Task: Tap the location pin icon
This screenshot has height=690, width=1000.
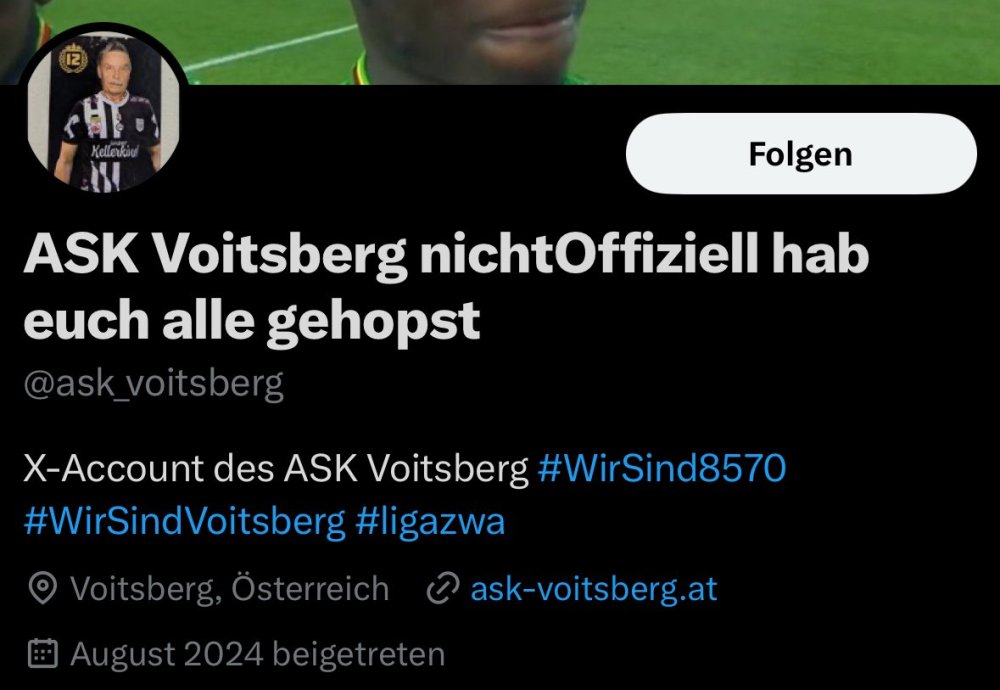Action: pos(43,588)
